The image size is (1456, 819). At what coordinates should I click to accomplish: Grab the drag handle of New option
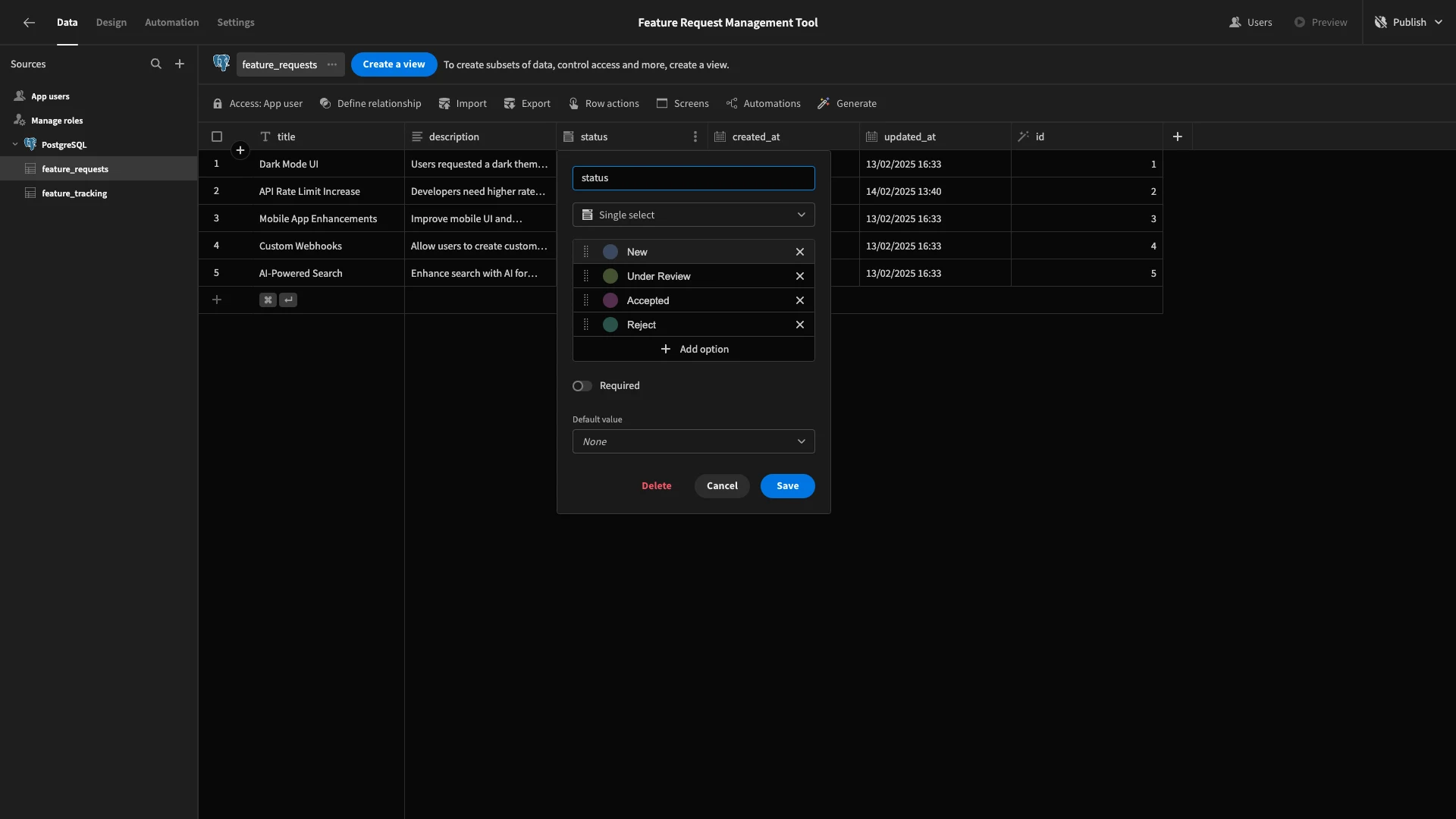click(585, 252)
